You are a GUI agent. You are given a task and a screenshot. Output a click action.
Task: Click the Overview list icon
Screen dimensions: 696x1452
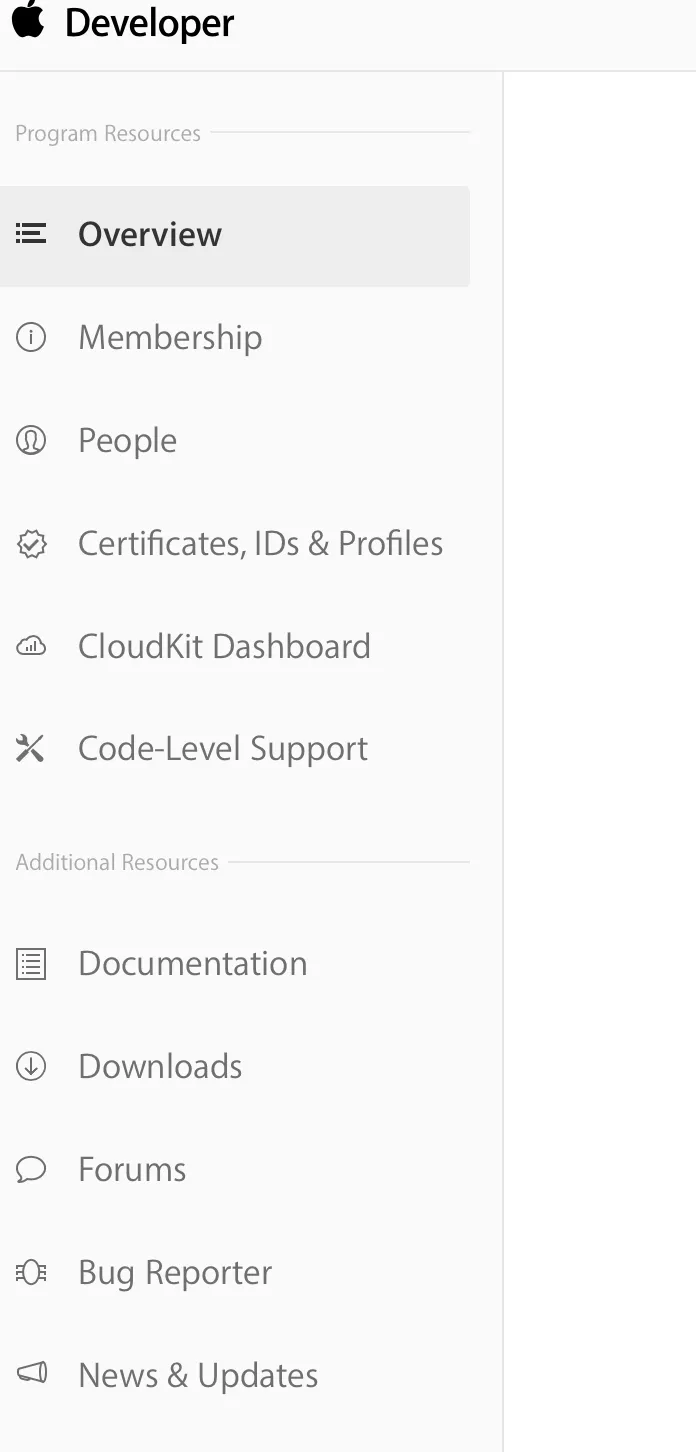click(31, 234)
